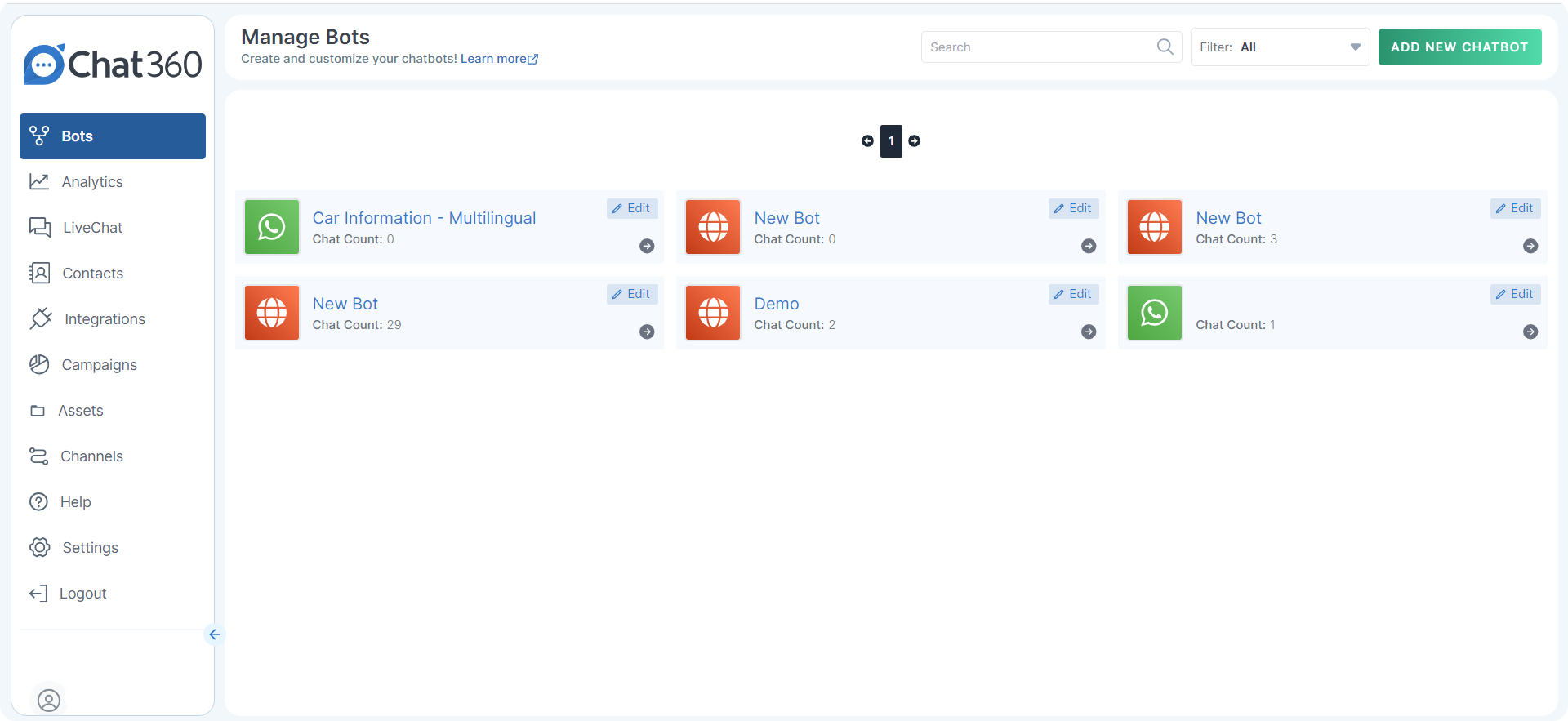This screenshot has width=1568, height=721.
Task: Edit New Bot with chat count 29
Action: point(632,294)
